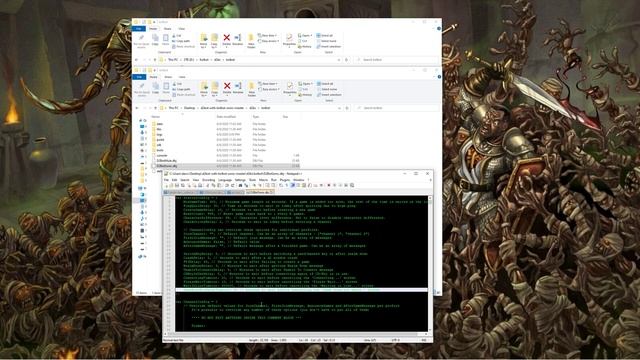Click Properties in the Desktop-path Explorer ribbon

290,89
